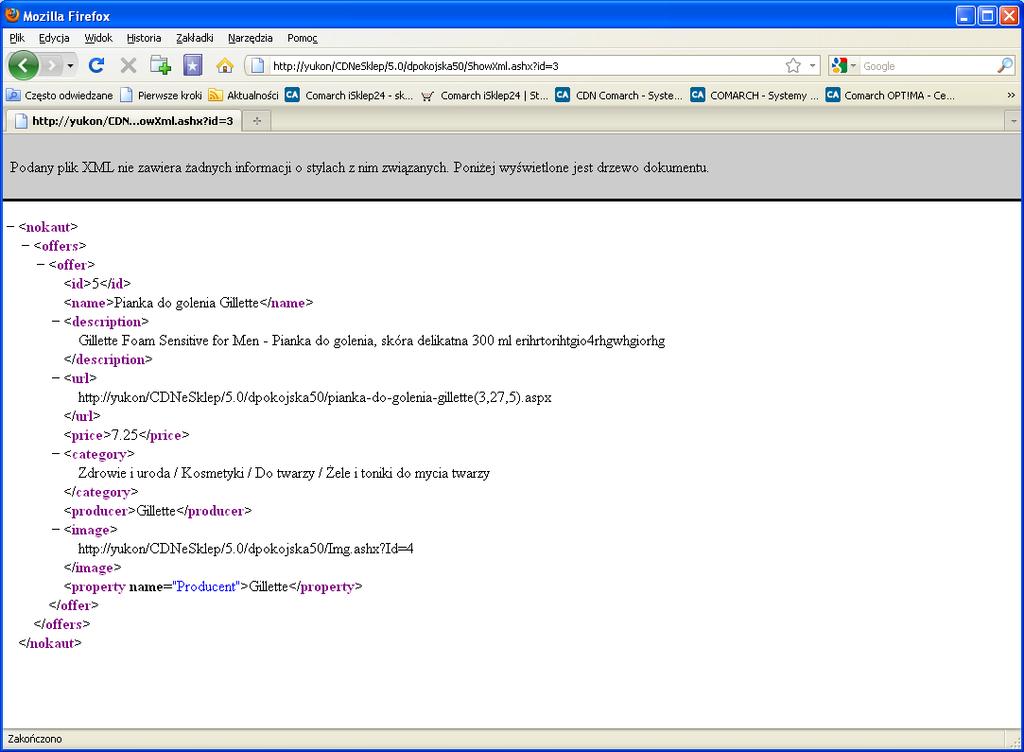
Task: Click the forward navigation arrow
Action: coord(52,65)
